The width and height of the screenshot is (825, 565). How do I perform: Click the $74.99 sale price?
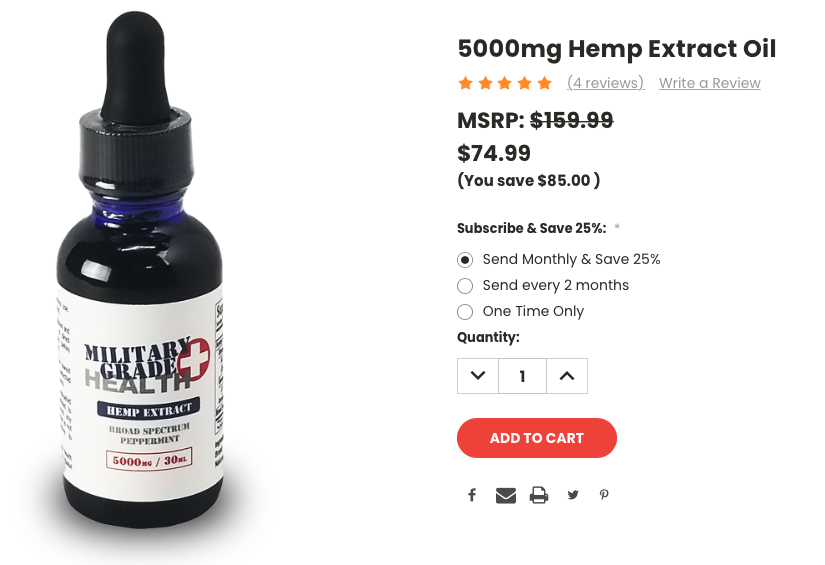(494, 153)
